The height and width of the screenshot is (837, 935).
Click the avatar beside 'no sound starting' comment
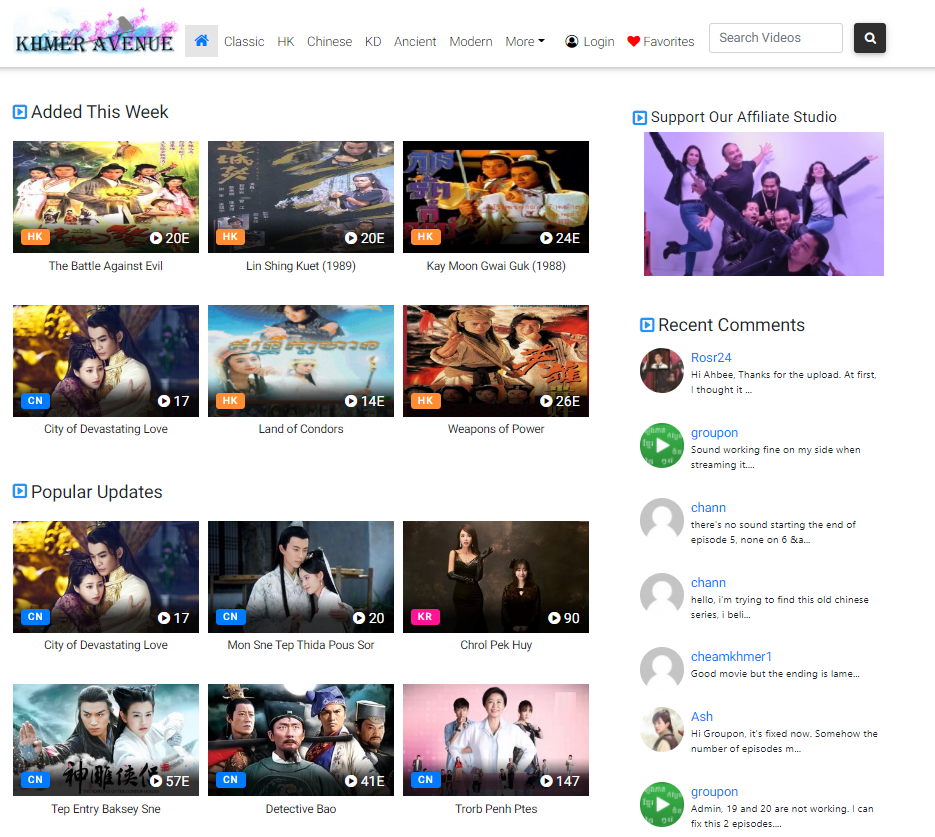point(661,520)
